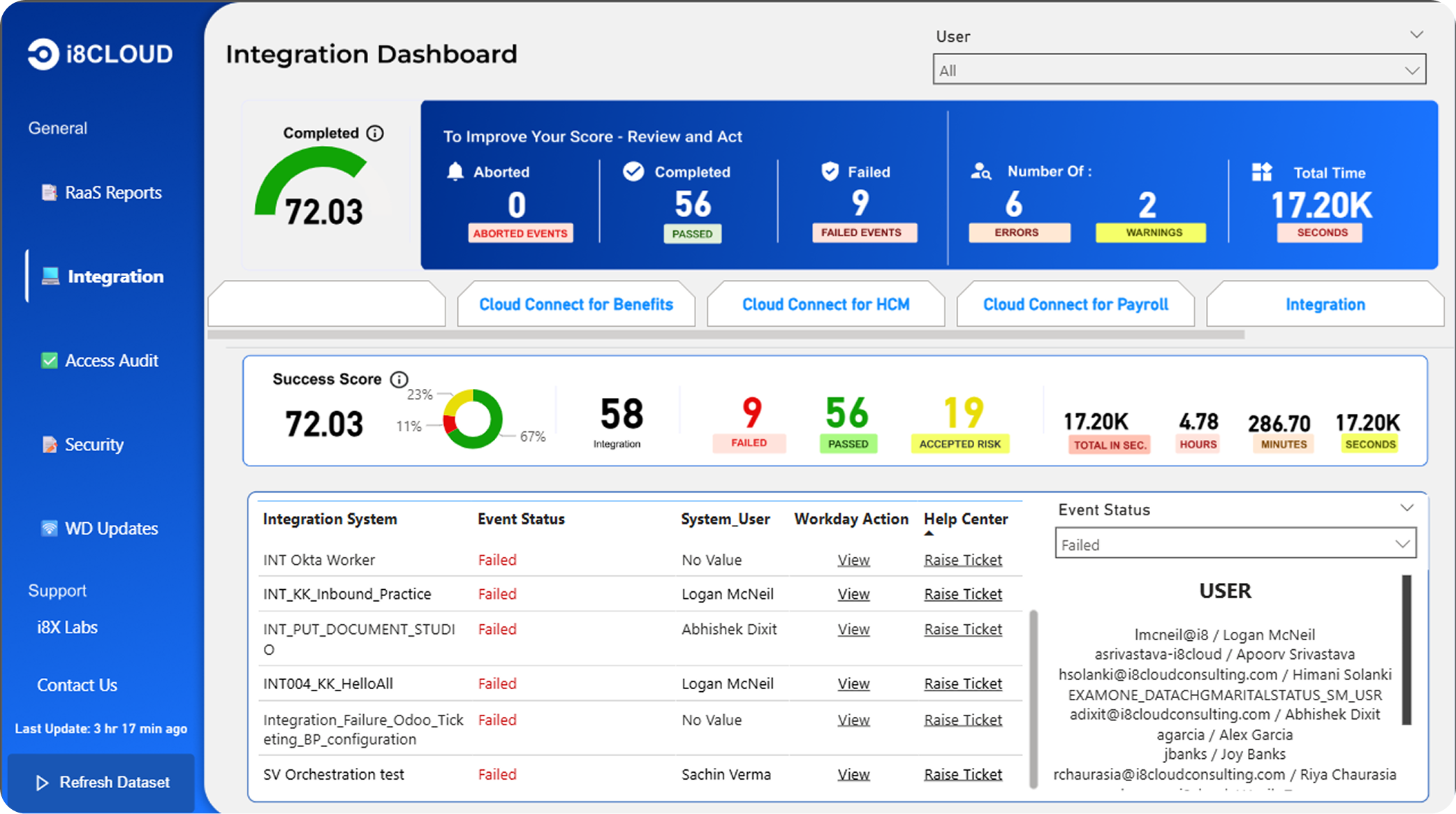The width and height of the screenshot is (1456, 814).
Task: Raise Ticket for INT Okta Worker
Action: coord(963,559)
